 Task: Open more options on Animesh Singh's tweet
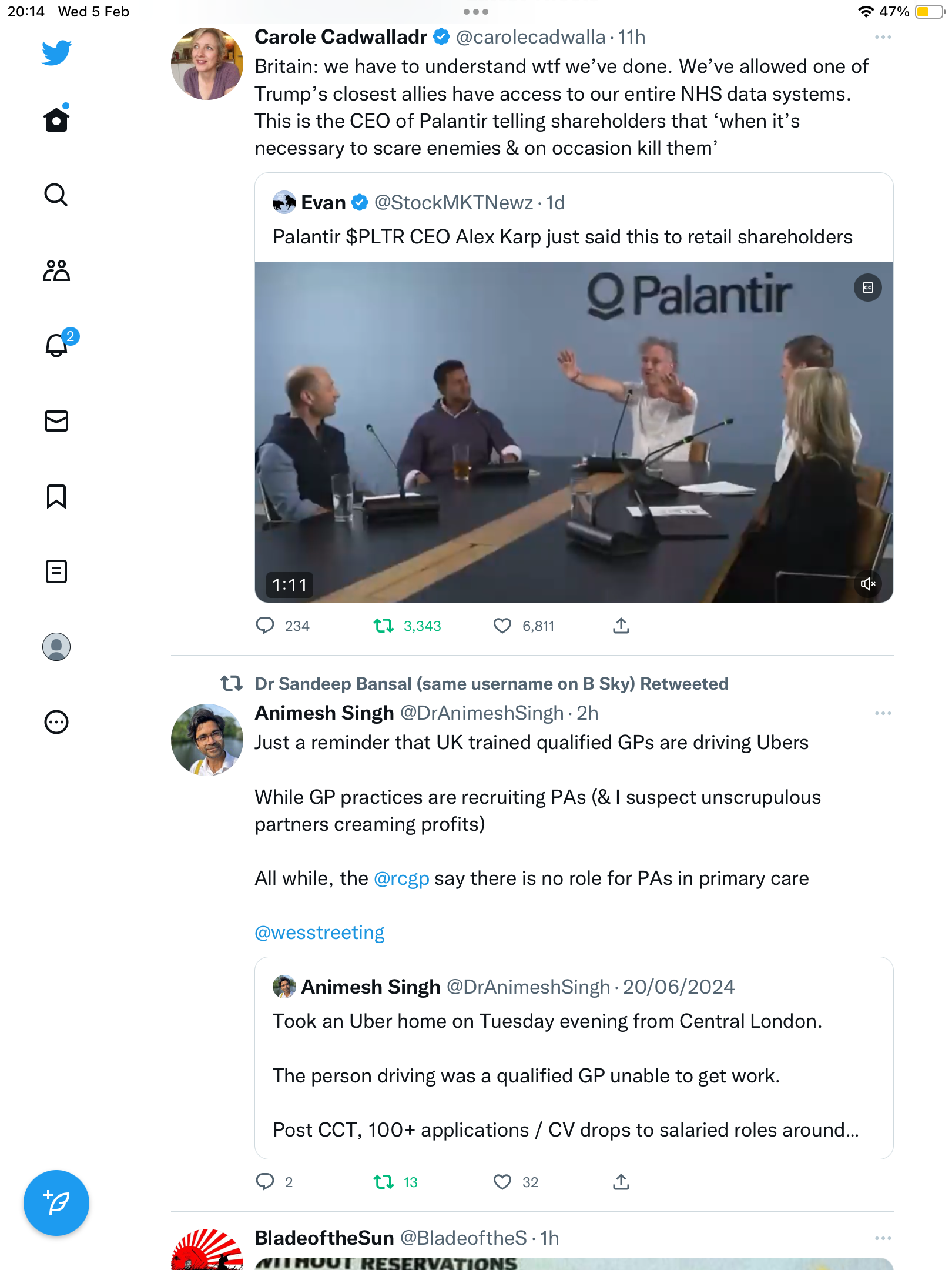coord(883,713)
